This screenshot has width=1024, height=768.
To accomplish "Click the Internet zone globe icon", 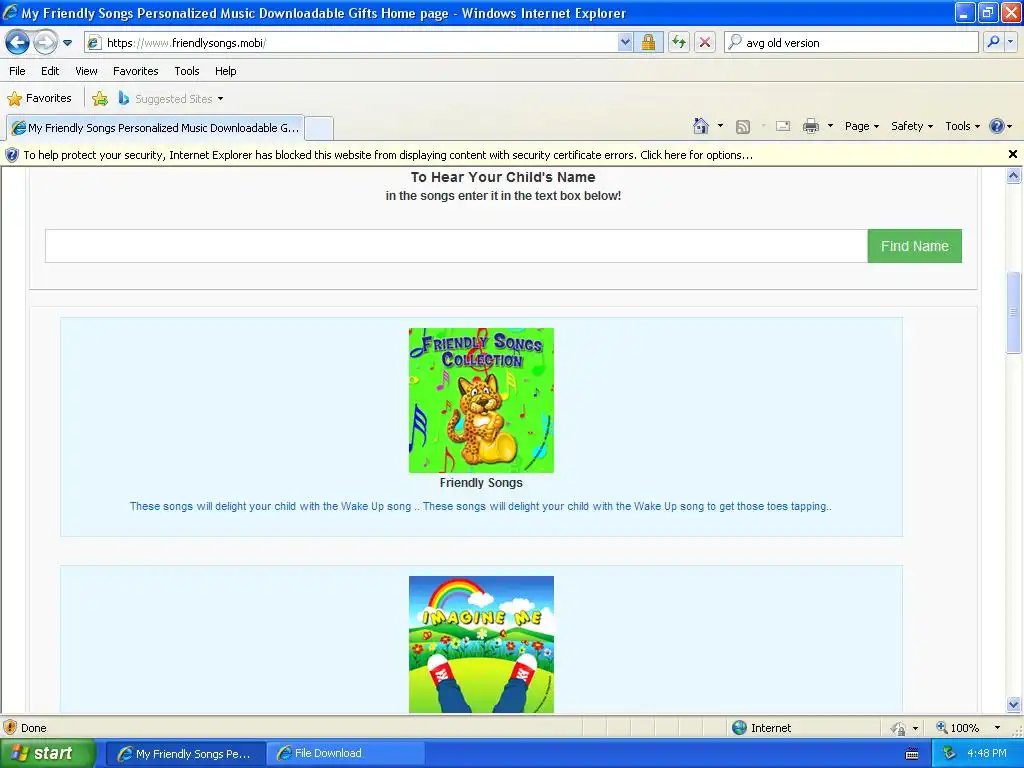I will [739, 728].
